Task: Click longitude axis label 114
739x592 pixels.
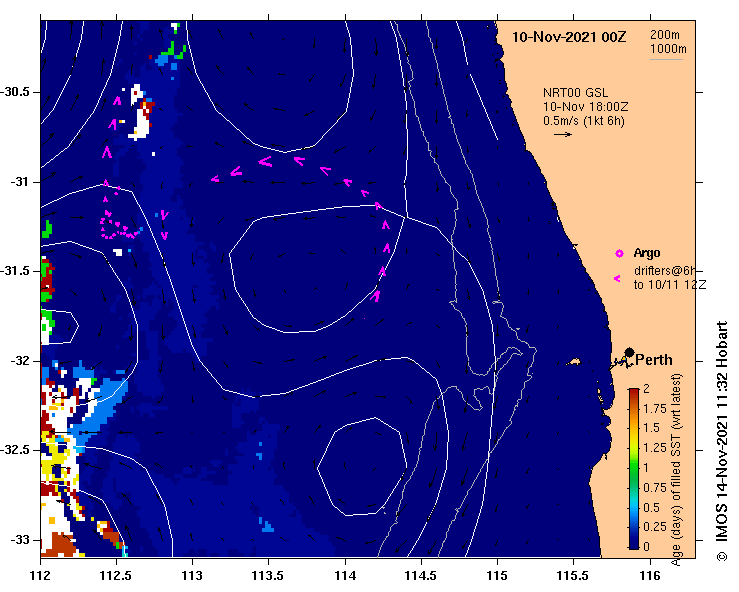Action: coord(345,576)
